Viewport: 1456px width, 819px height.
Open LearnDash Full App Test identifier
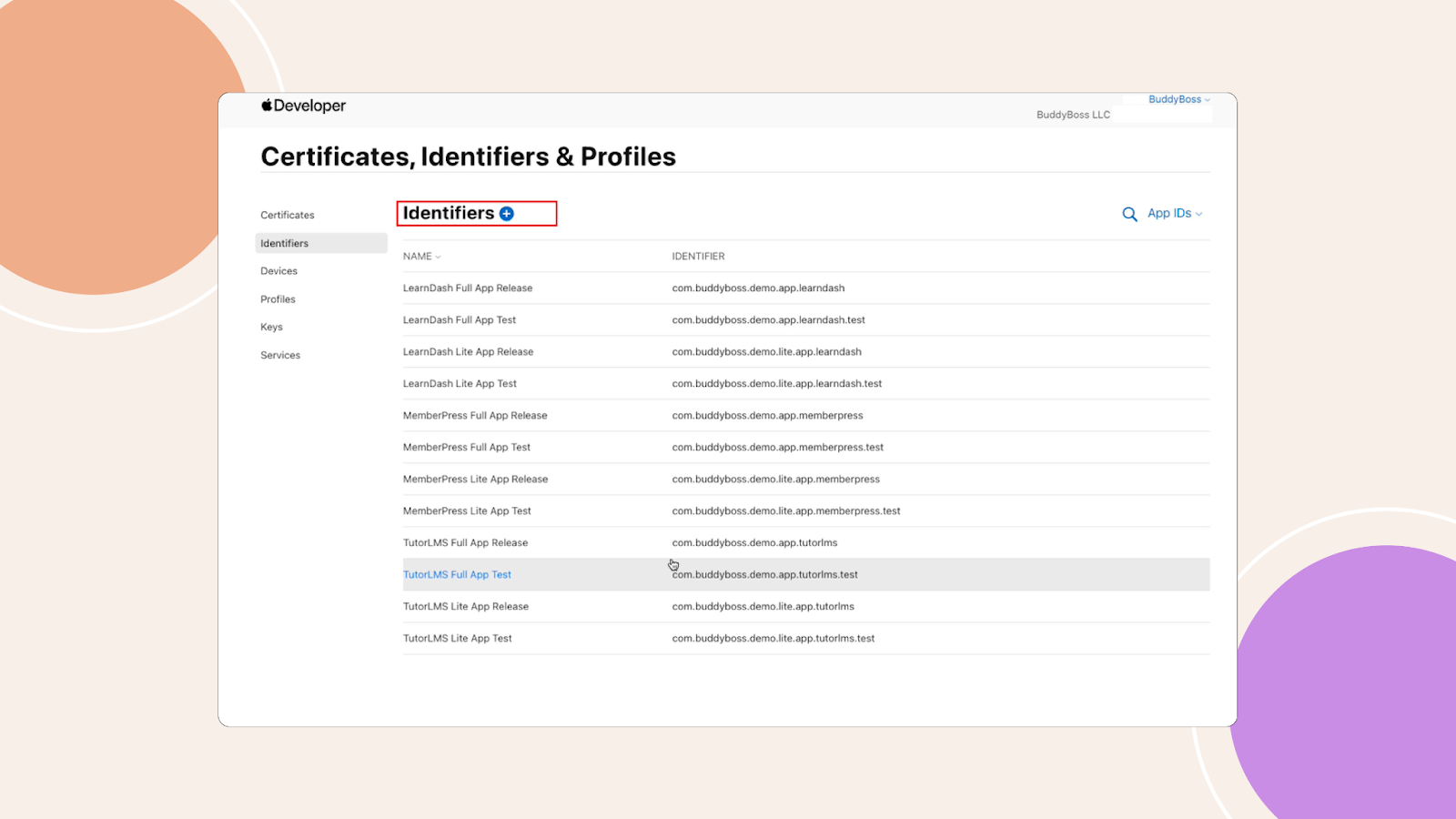pyautogui.click(x=460, y=320)
